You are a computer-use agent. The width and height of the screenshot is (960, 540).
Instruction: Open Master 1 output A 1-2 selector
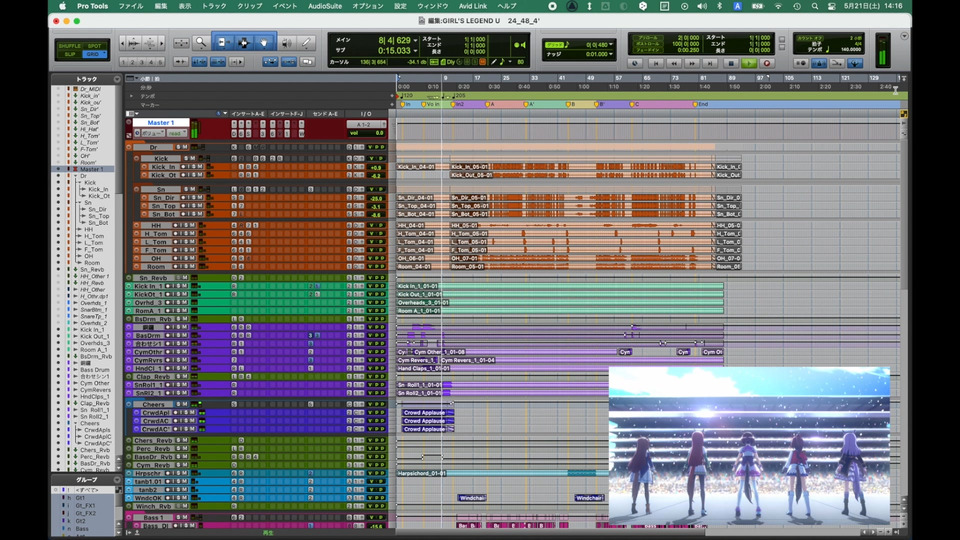click(x=366, y=124)
